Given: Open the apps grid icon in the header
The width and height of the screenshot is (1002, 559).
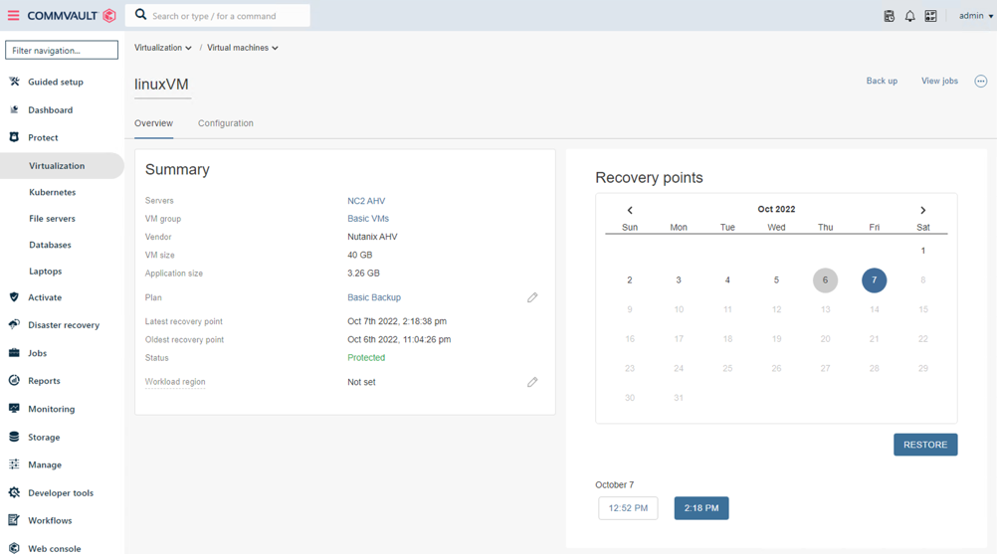Looking at the screenshot, I should click(931, 16).
